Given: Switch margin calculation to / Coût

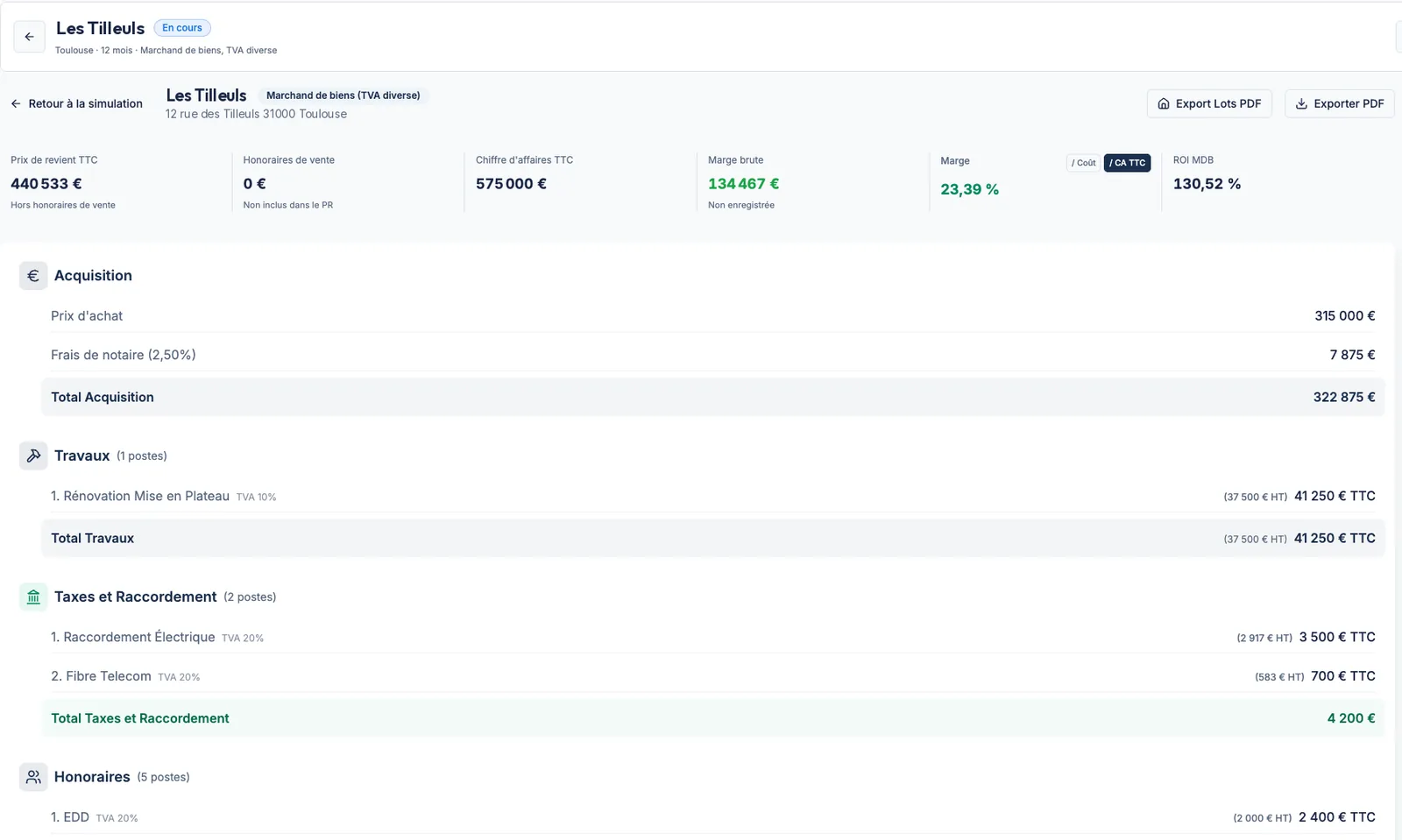Looking at the screenshot, I should (x=1083, y=163).
